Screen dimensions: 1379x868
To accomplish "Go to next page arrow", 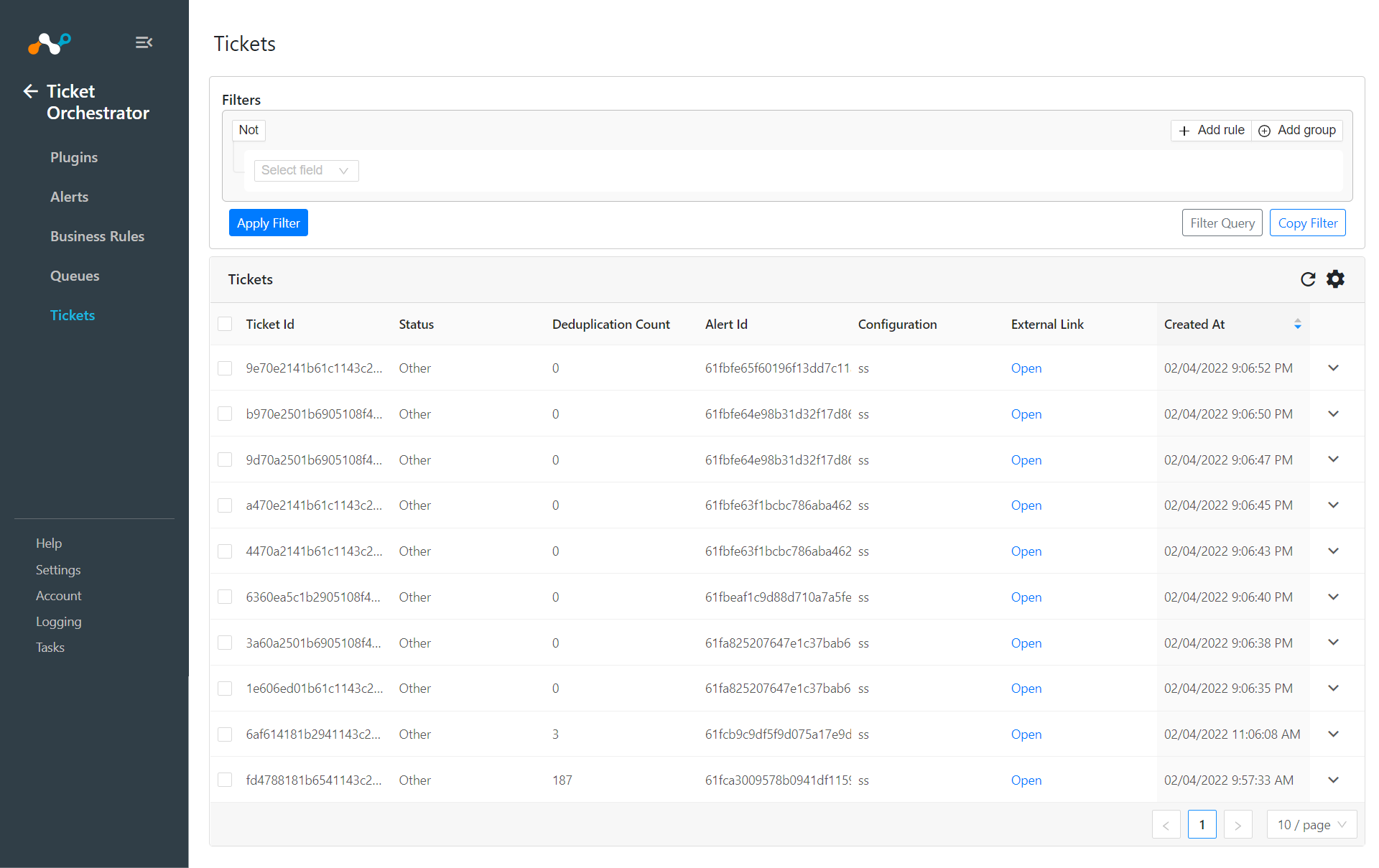I will (x=1238, y=825).
